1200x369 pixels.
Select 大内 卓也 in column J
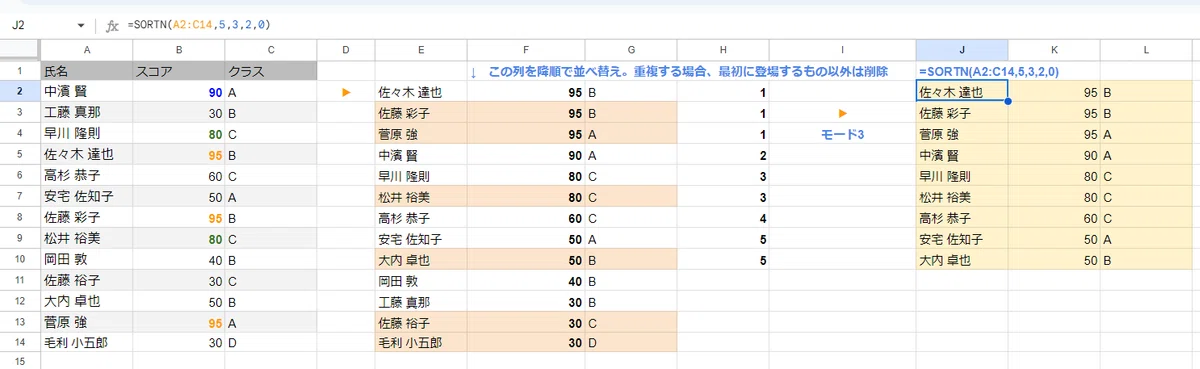point(961,260)
